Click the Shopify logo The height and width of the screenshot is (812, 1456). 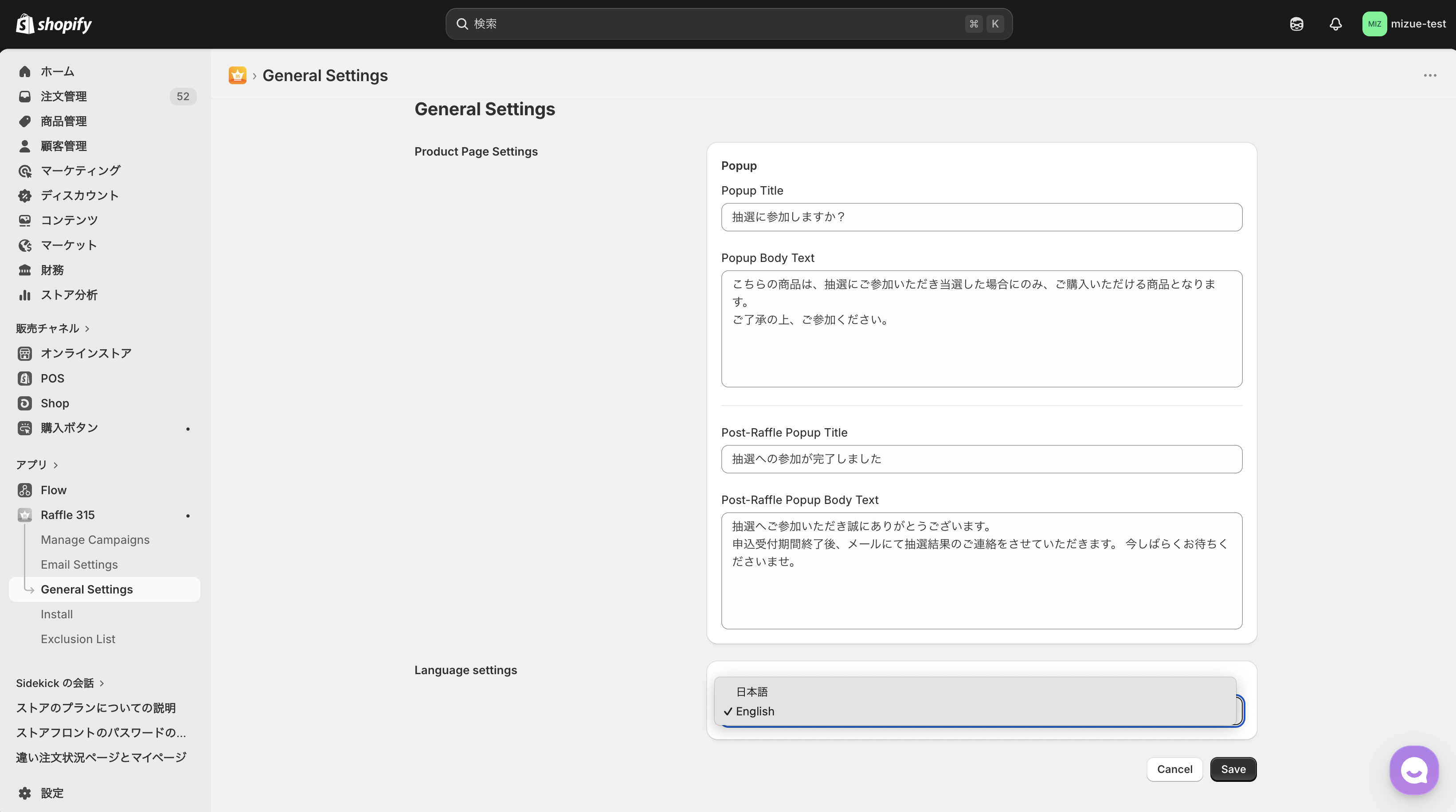click(x=54, y=24)
